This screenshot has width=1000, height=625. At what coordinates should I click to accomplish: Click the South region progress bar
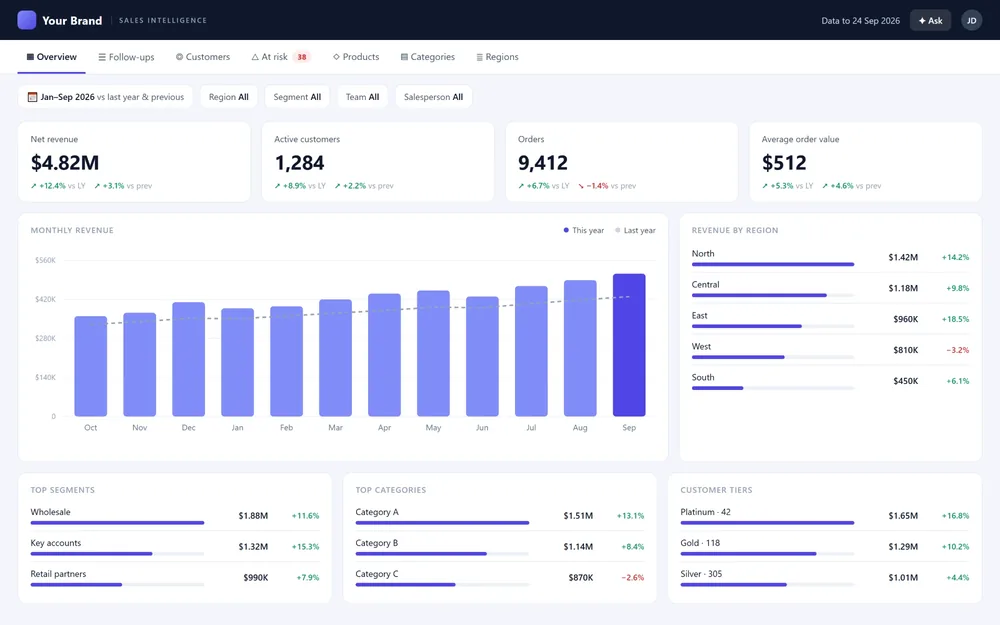(x=773, y=388)
